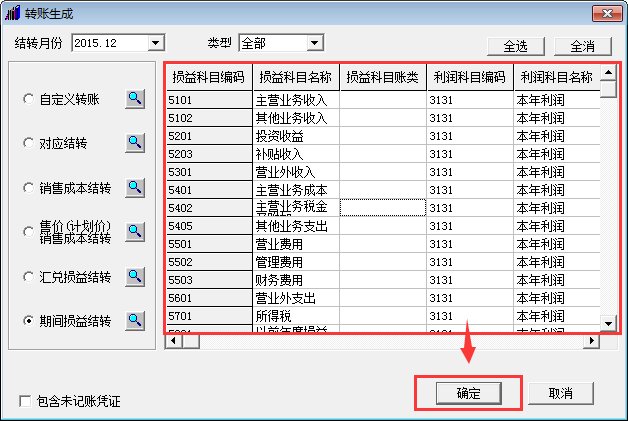This screenshot has width=628, height=421.
Task: Open magnifier beside 期间损益结转
Action: [x=135, y=321]
